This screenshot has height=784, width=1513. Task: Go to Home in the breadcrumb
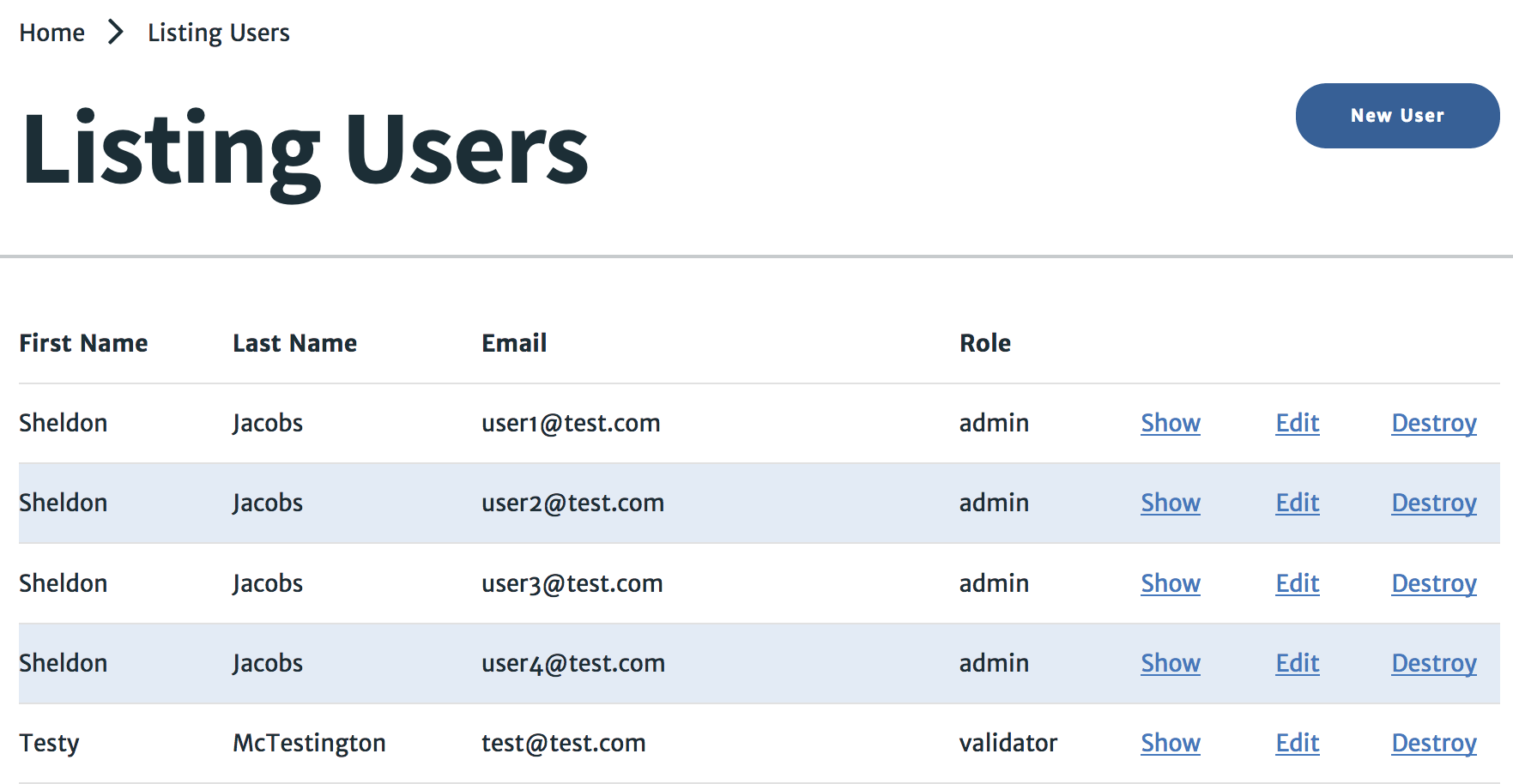[52, 33]
